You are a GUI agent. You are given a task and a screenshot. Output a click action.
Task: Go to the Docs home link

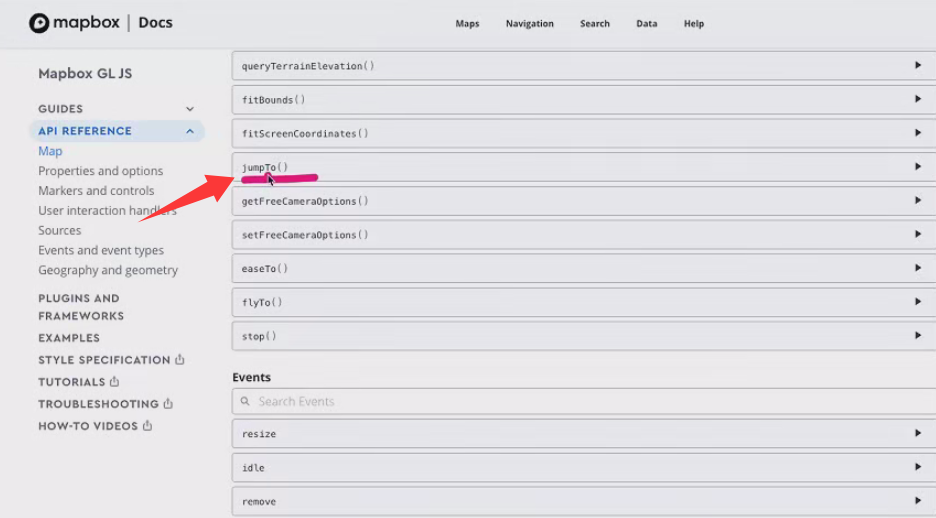(155, 23)
